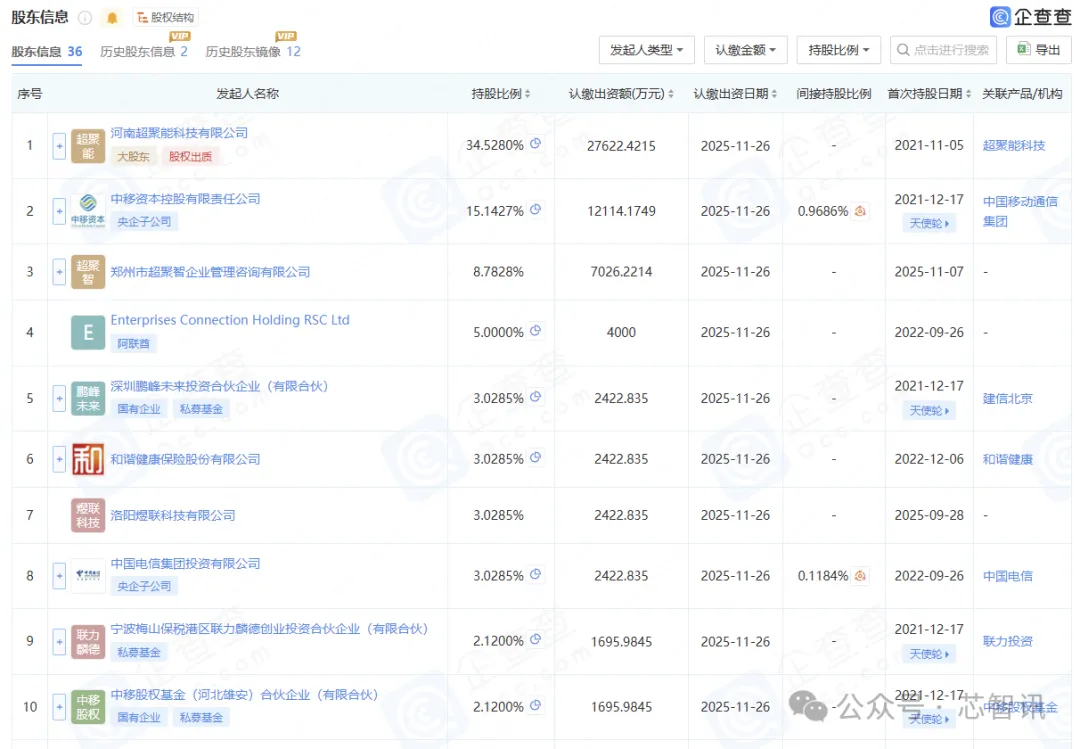
Task: Click the orange alert icon next to 0.9686%
Action: click(x=861, y=211)
